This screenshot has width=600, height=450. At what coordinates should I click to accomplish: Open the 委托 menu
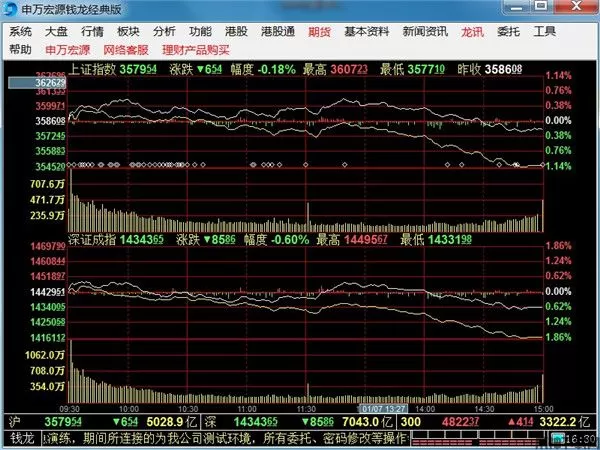508,32
